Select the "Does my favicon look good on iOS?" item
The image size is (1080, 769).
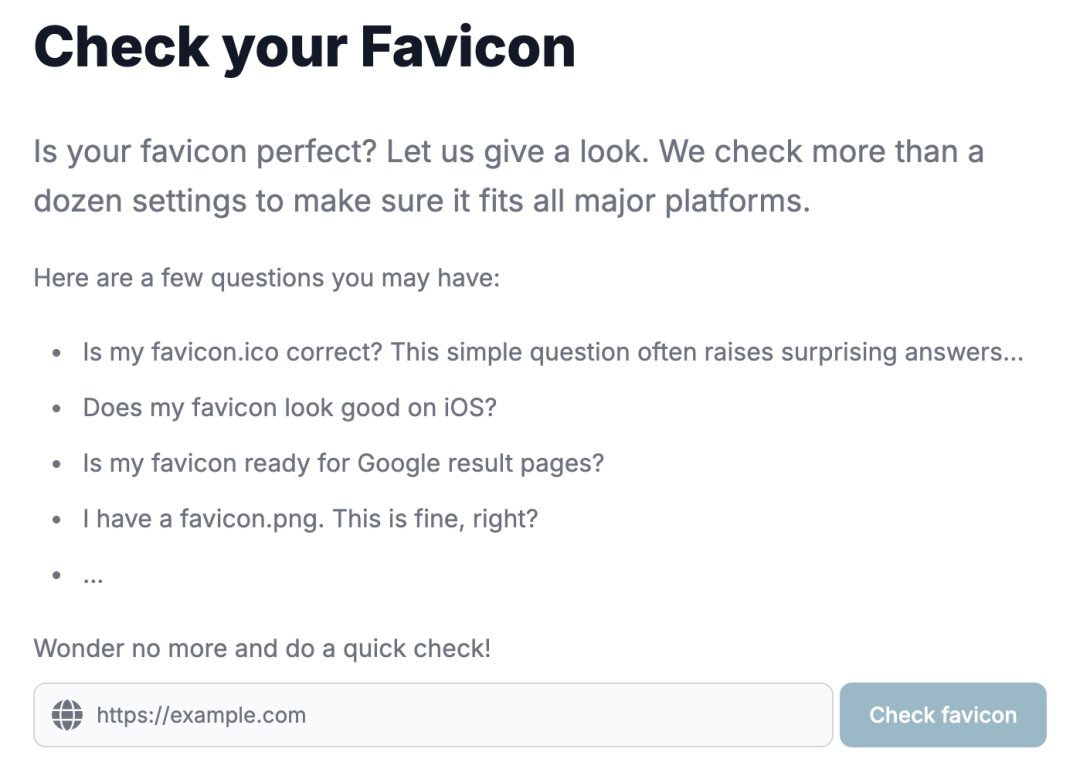(289, 407)
